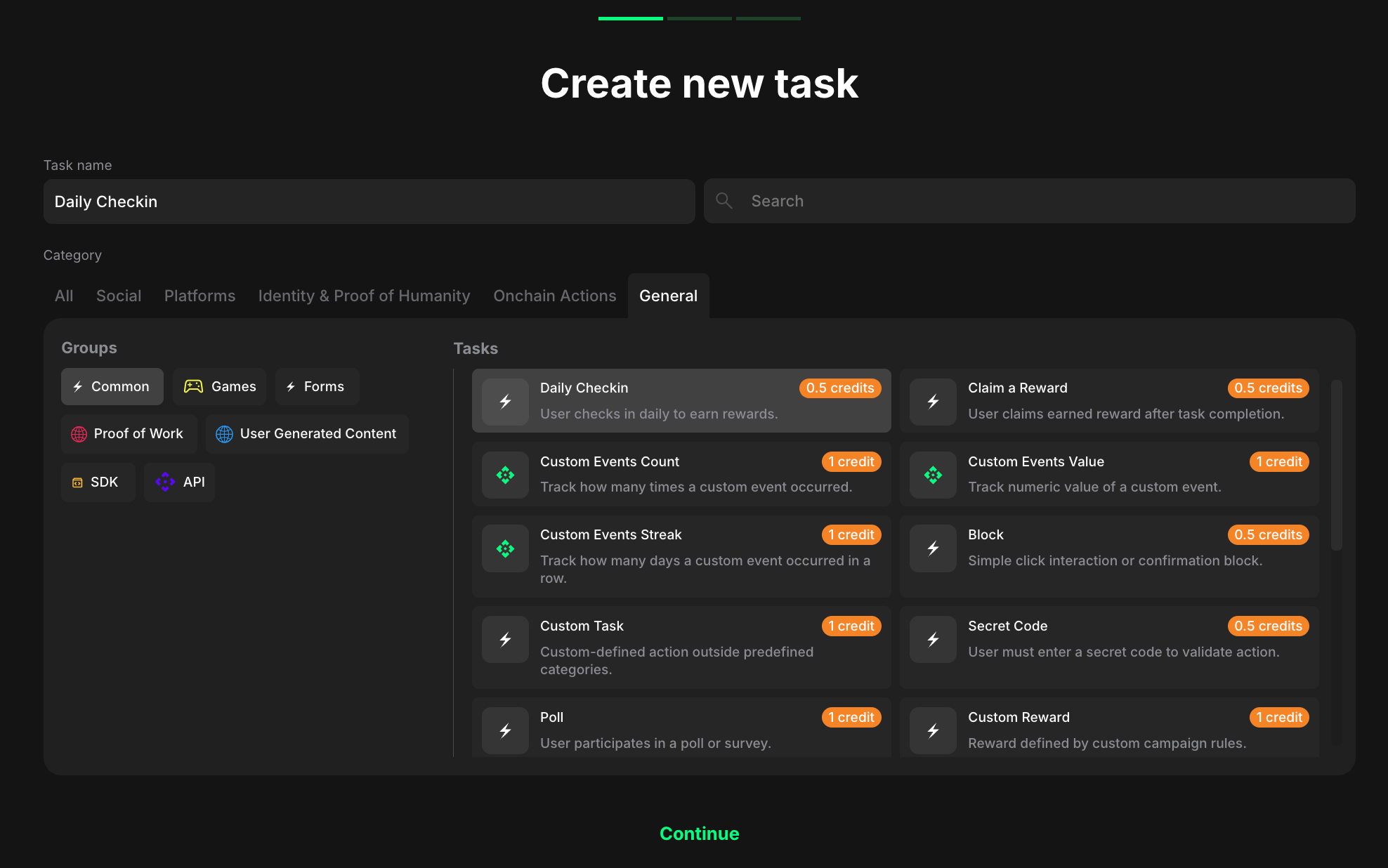Choose the Proof of Work group
The image size is (1388, 868).
pyautogui.click(x=129, y=434)
